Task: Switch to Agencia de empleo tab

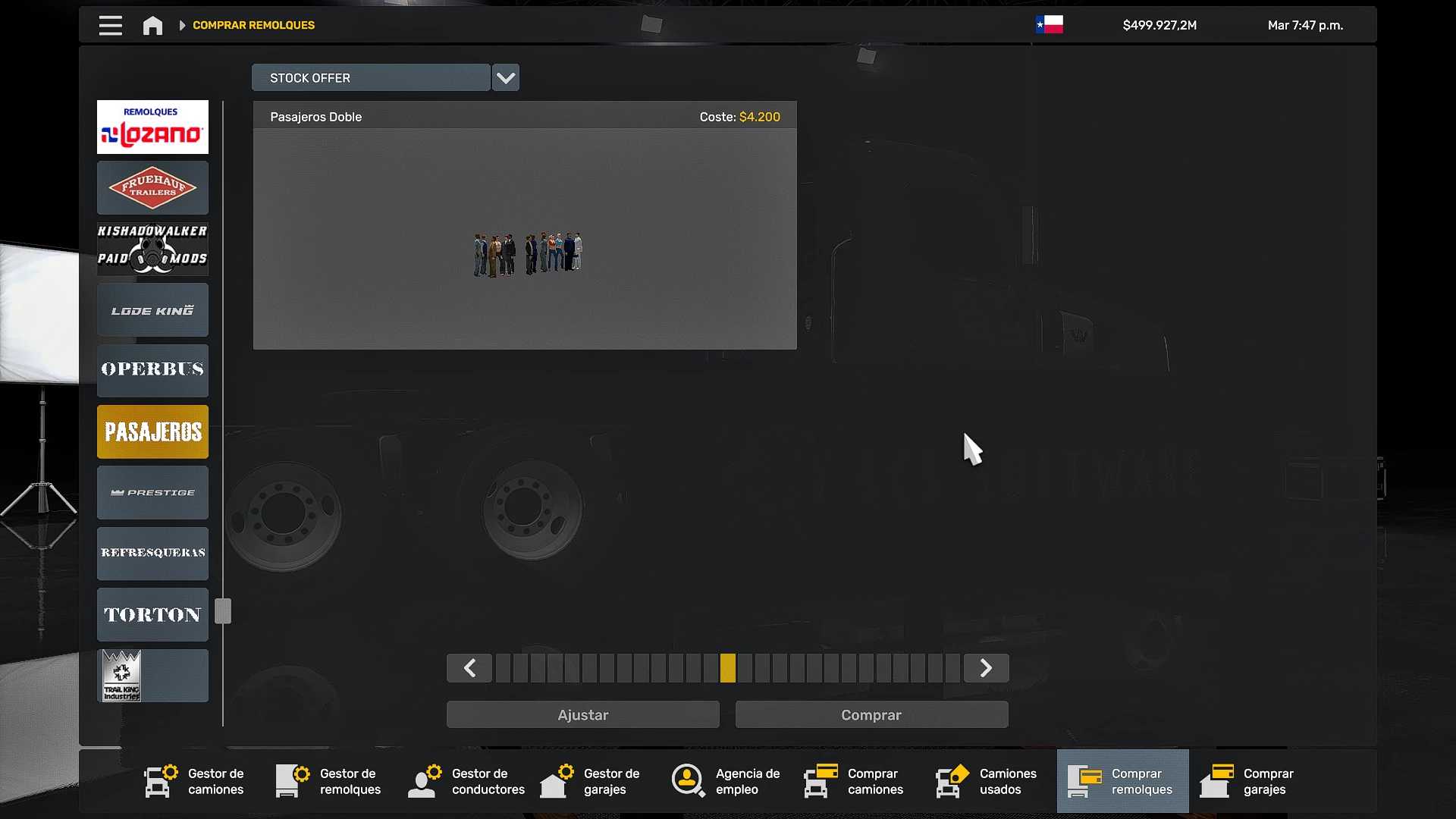Action: [x=726, y=781]
